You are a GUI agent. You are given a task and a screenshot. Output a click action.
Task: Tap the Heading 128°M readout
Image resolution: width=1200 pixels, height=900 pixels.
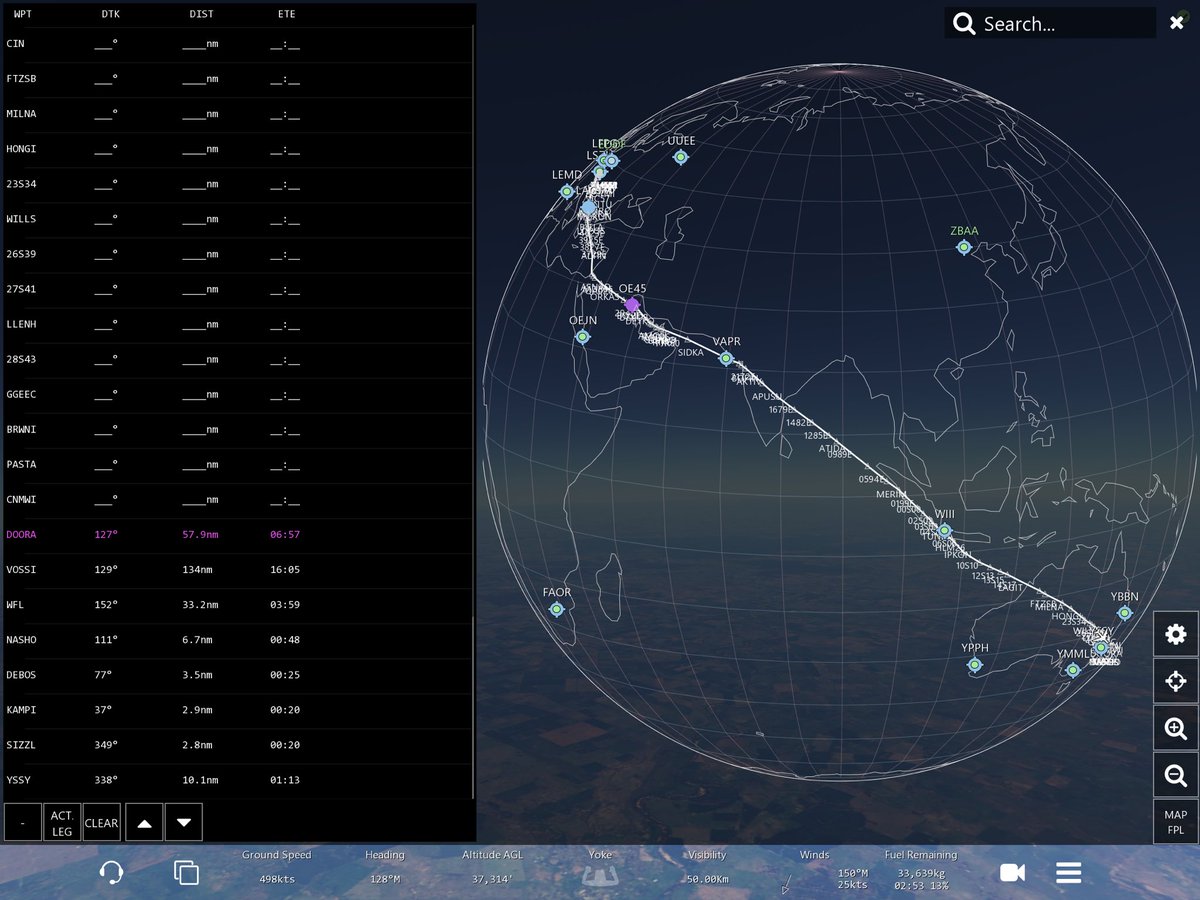pyautogui.click(x=385, y=866)
